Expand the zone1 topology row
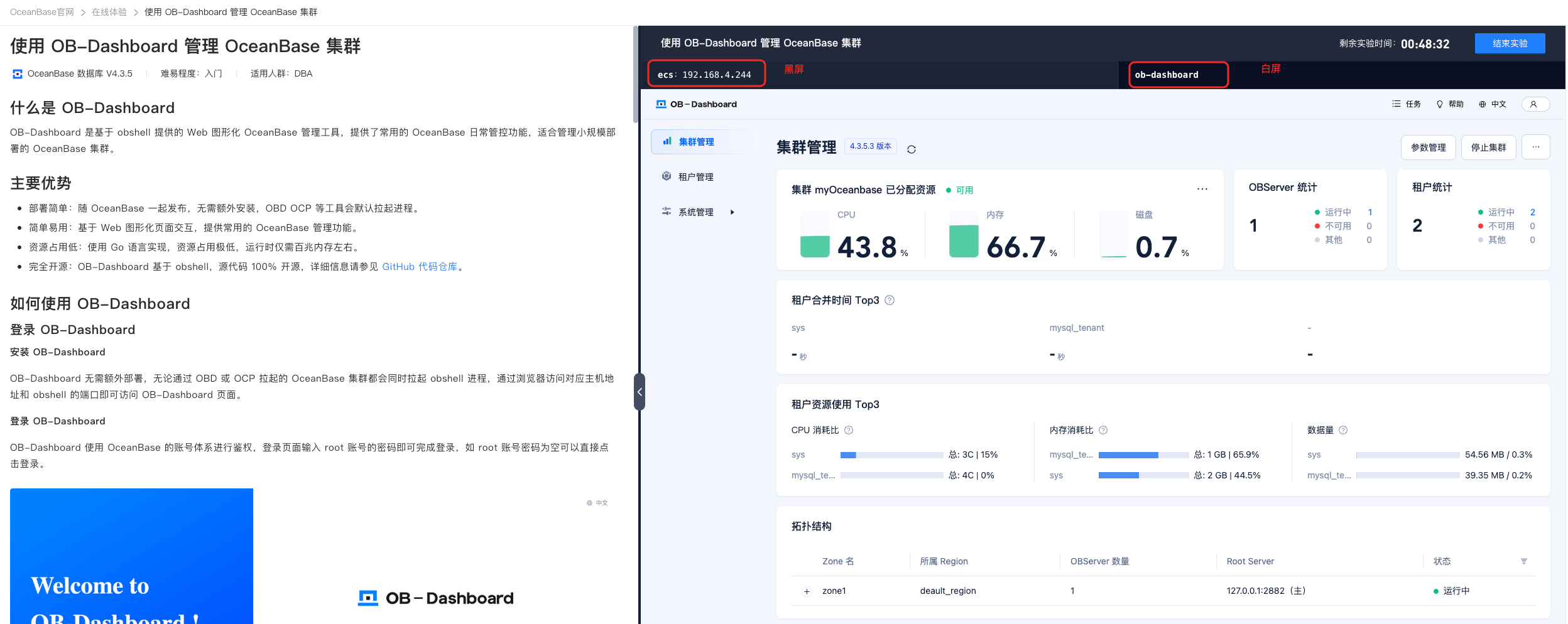Viewport: 1568px width, 624px height. click(807, 591)
